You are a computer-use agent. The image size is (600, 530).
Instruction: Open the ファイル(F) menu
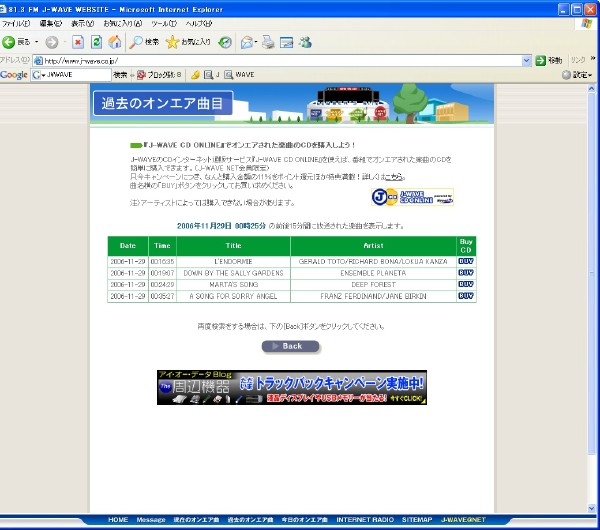[x=16, y=23]
